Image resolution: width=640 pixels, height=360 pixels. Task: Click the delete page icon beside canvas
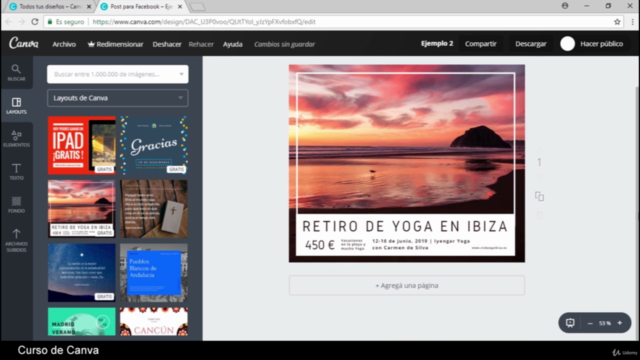[539, 215]
